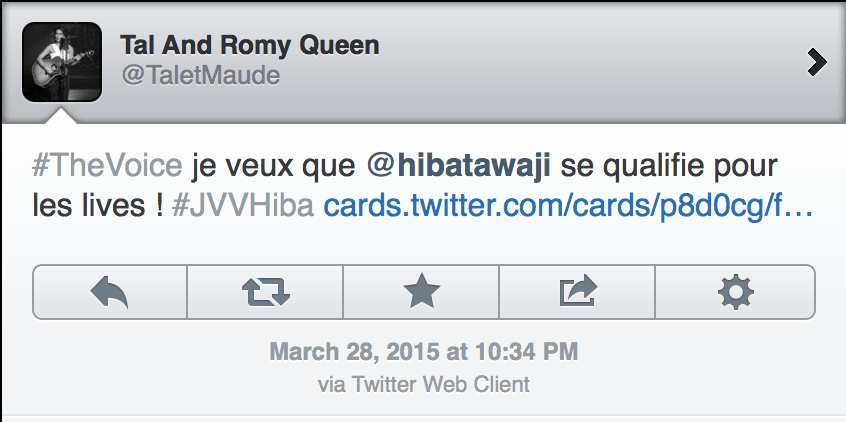This screenshot has height=422, width=846.
Task: Click the March 28, 2015 timestamp
Action: pos(423,352)
